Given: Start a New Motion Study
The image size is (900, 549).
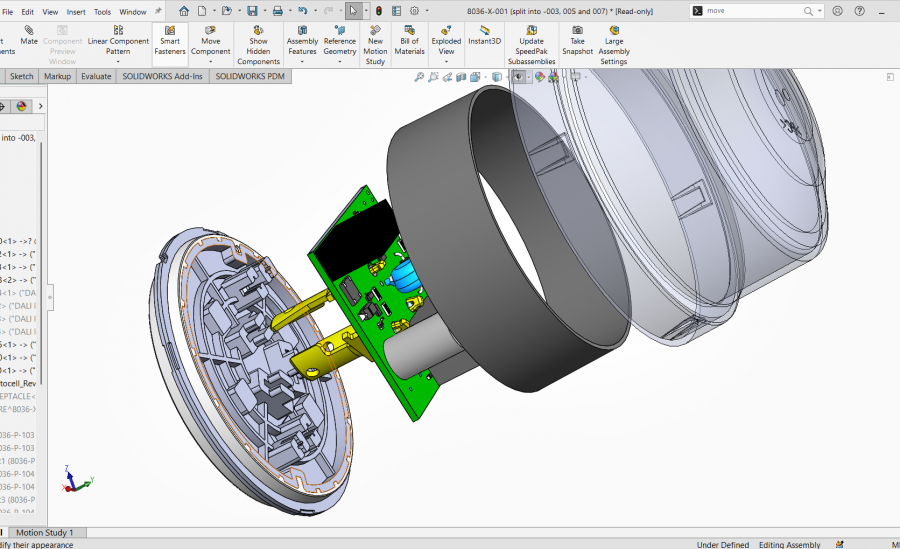Looking at the screenshot, I should (375, 45).
